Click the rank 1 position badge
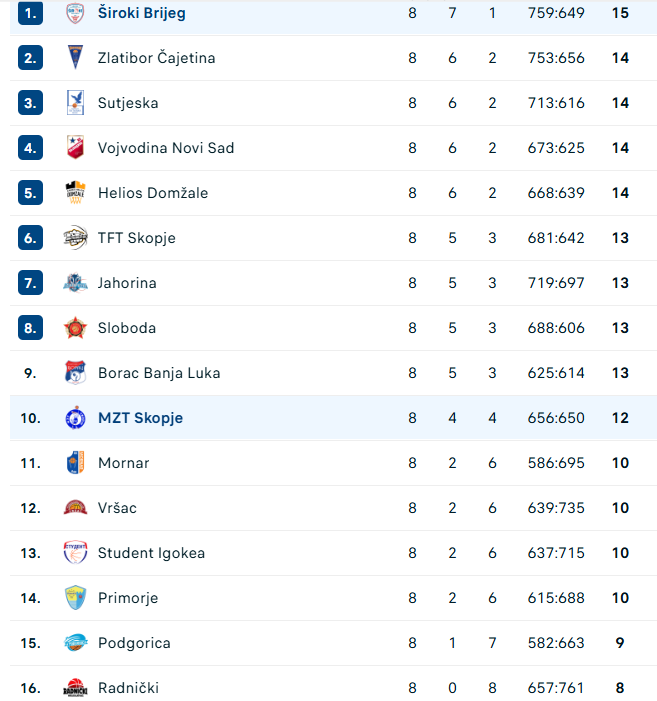 (30, 13)
